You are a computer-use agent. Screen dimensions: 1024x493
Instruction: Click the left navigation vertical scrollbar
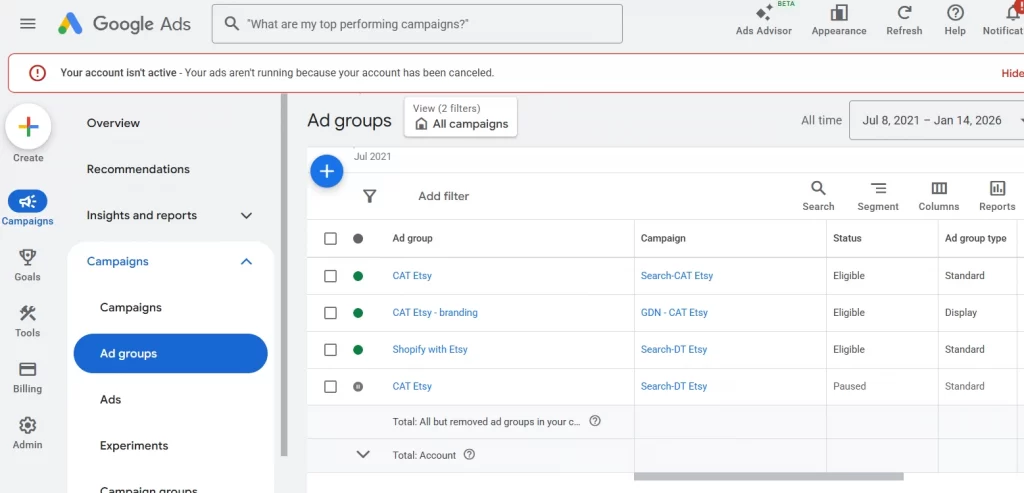point(284,274)
